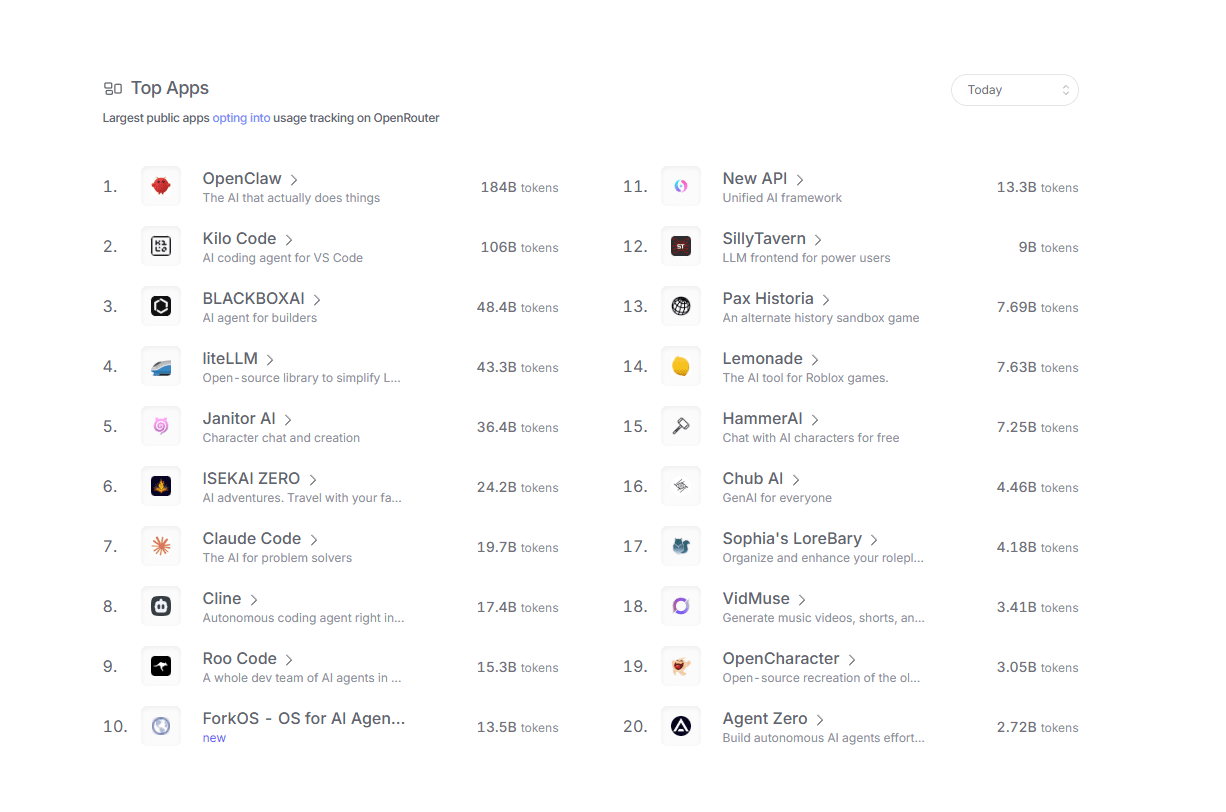Click the new badge under ForkOS
Viewport: 1226px width, 812px height.
[x=214, y=737]
